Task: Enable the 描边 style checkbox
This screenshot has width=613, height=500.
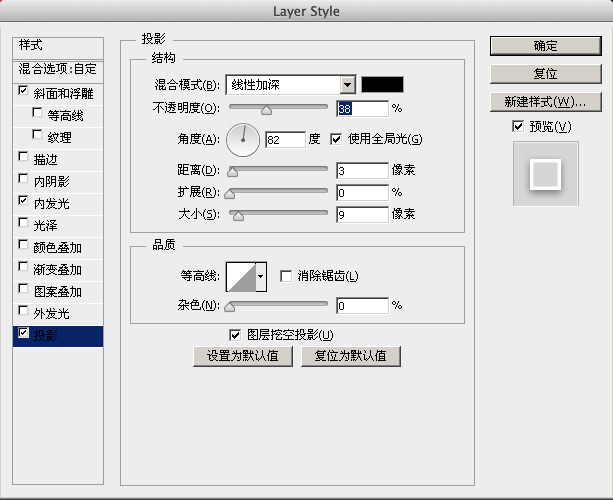Action: (x=23, y=156)
